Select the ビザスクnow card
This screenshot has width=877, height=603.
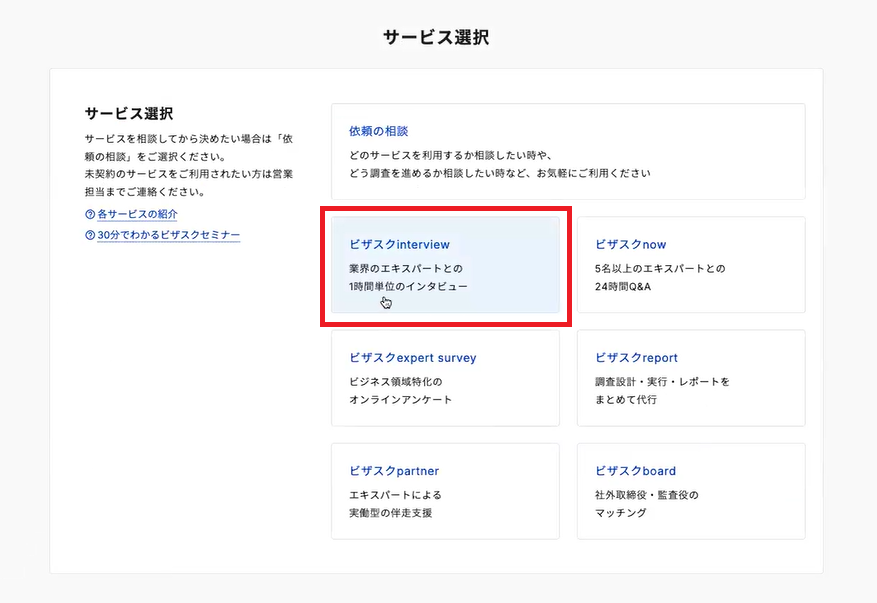pyautogui.click(x=691, y=265)
